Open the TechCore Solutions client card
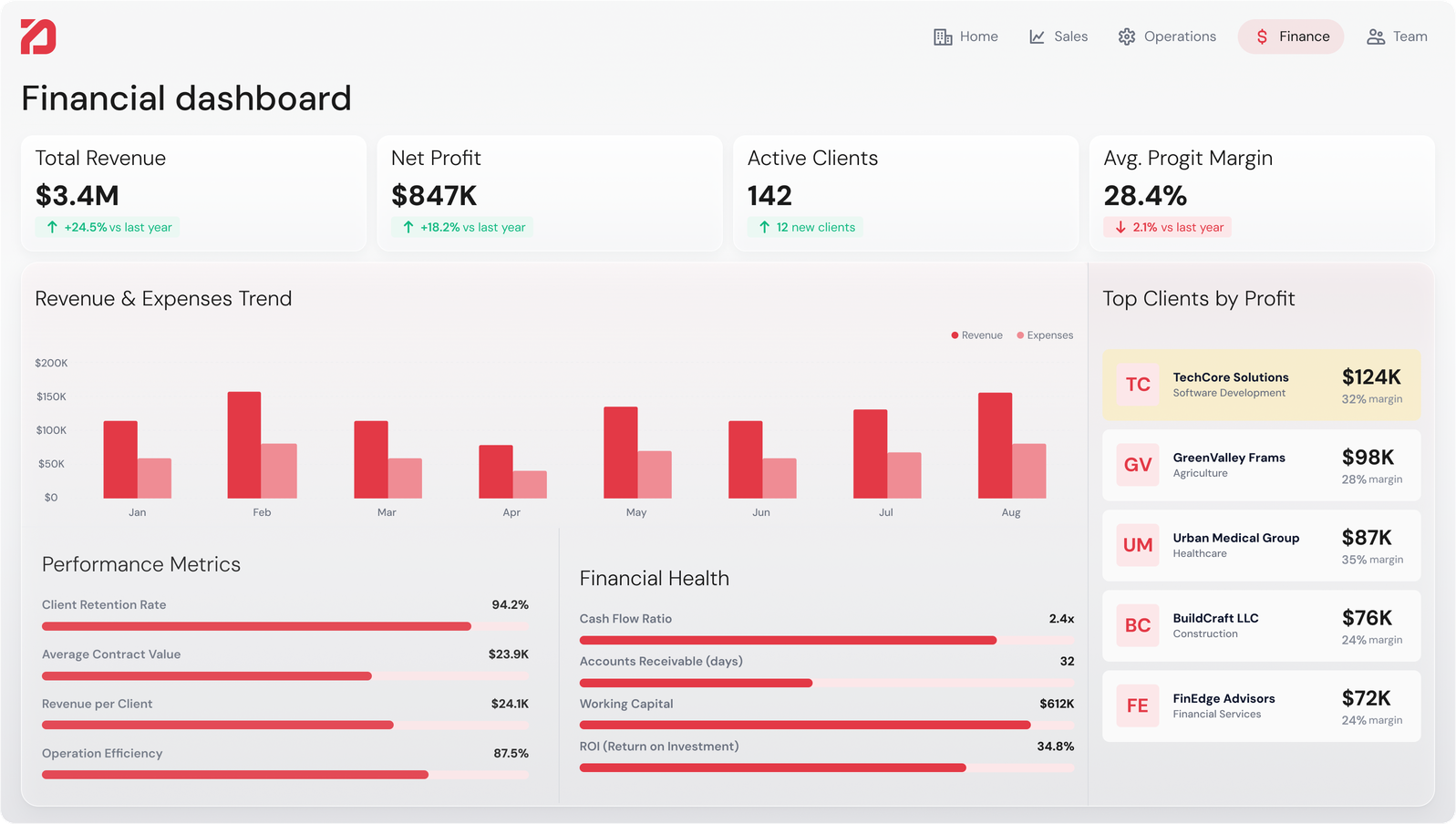Screen dimensions: 1456x824 1262,385
